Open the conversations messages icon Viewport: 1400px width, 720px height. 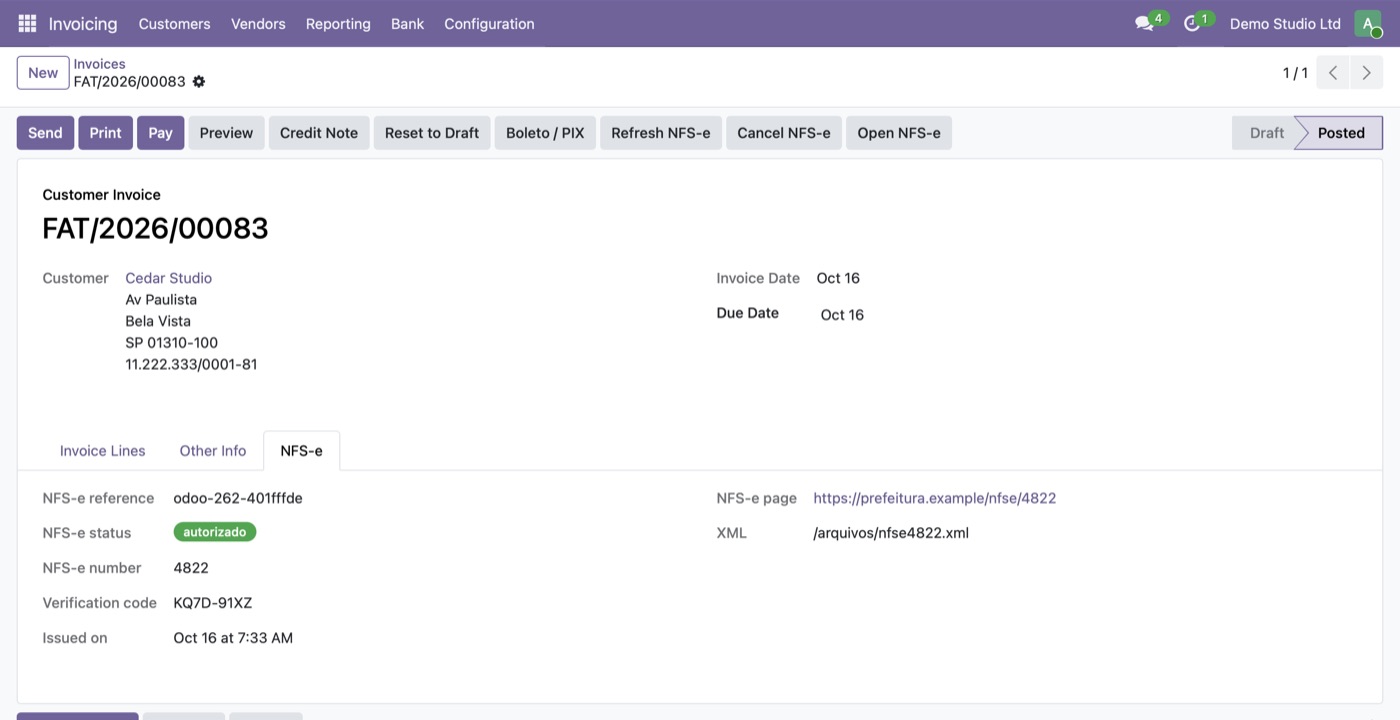[x=1144, y=23]
